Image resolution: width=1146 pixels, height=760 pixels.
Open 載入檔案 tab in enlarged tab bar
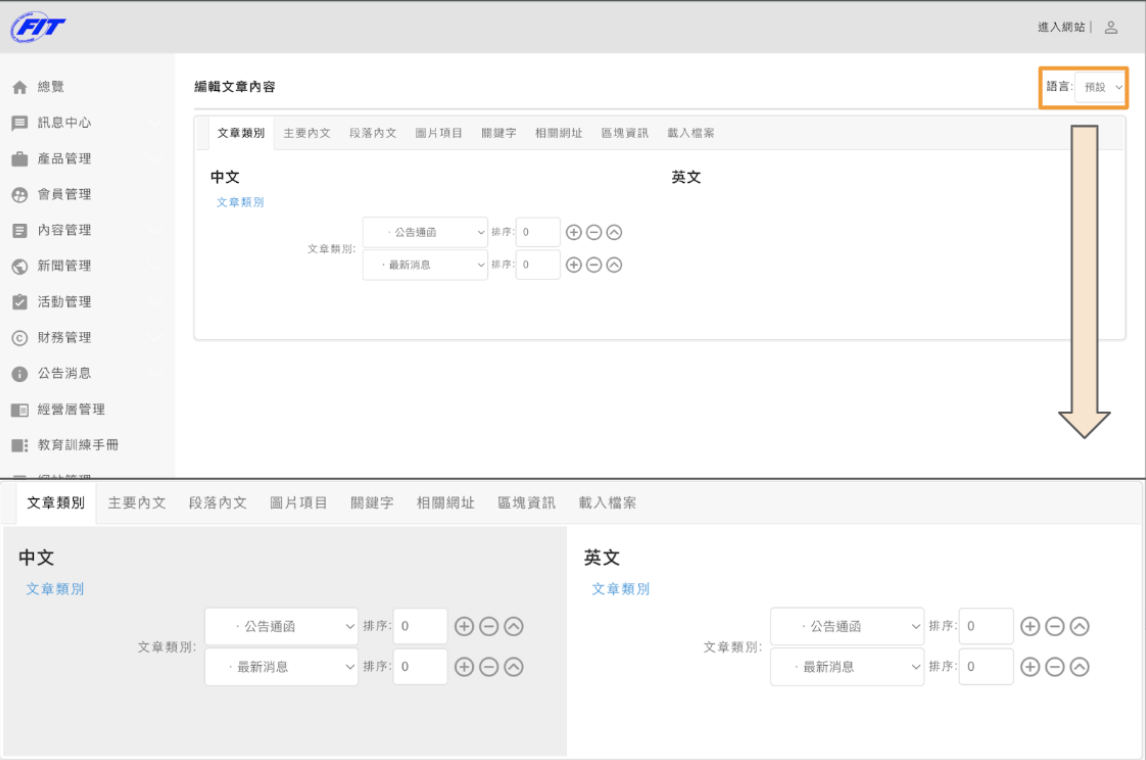[607, 503]
